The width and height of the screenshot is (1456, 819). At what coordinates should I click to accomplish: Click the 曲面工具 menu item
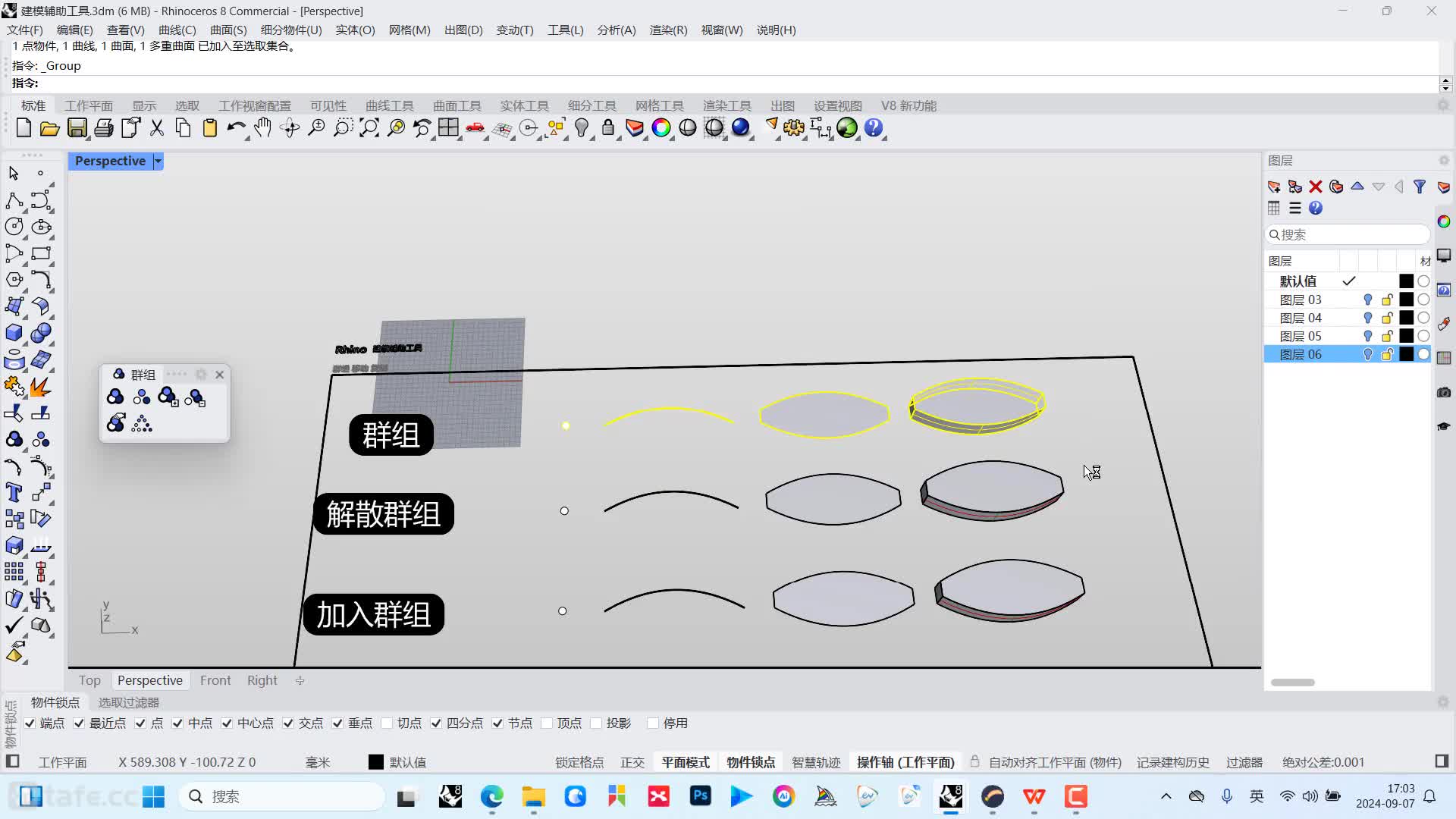click(456, 105)
